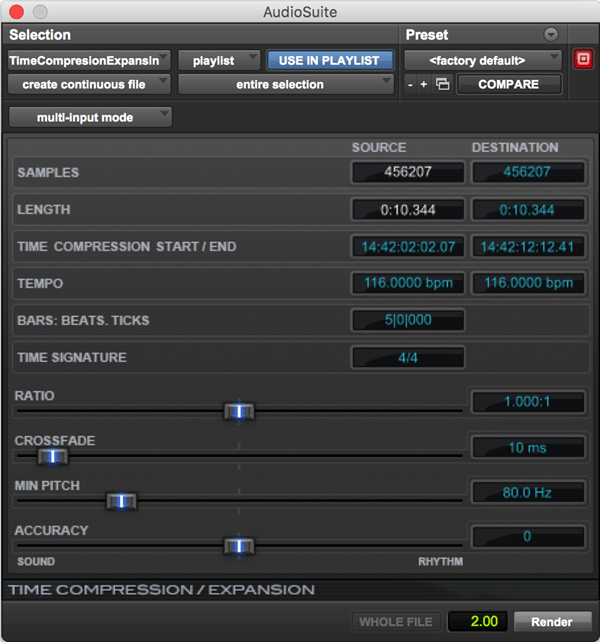600x642 pixels.
Task: Click the source SAMPLES value 456207
Action: pos(408,172)
